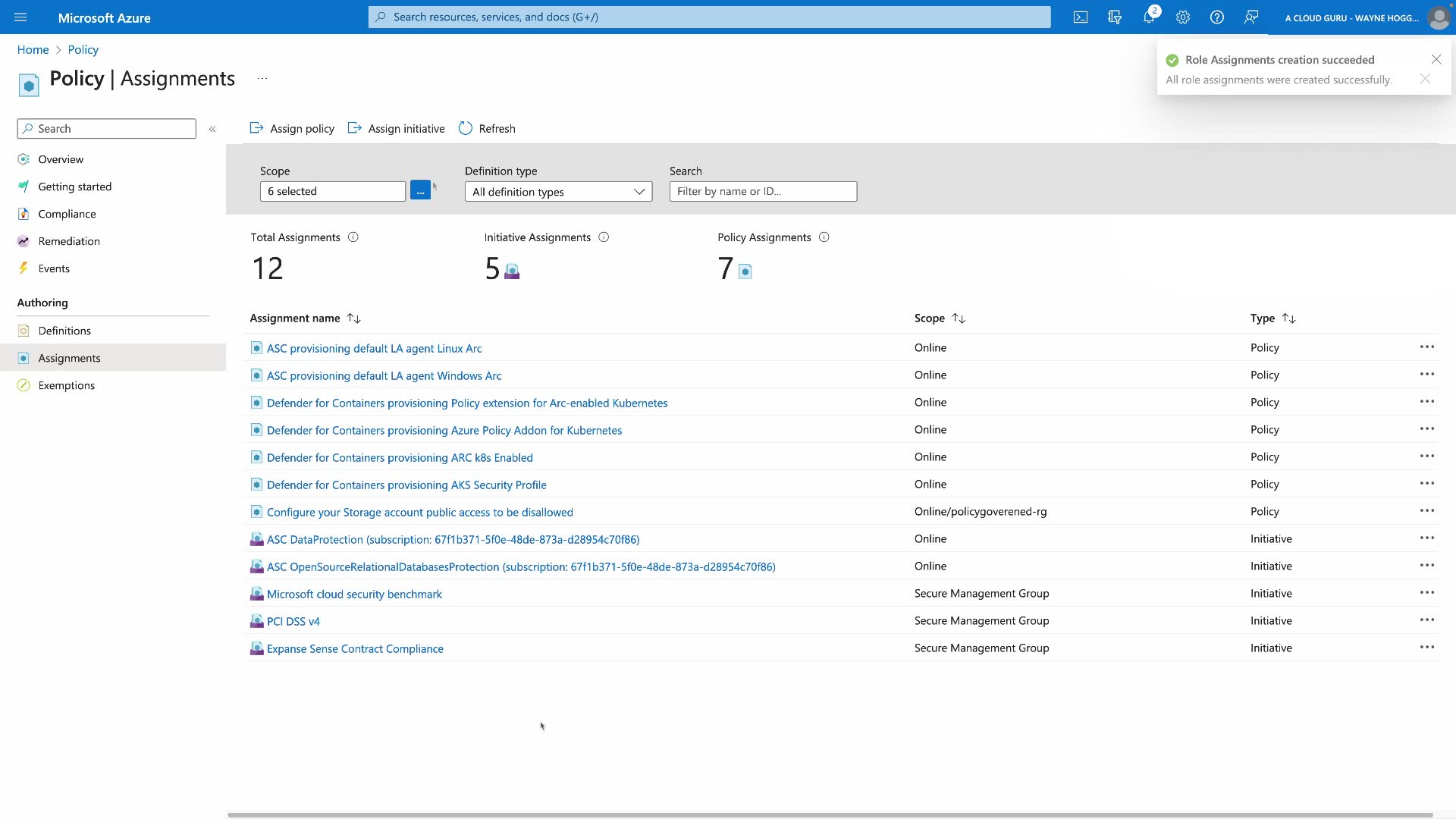
Task: Open the feedback icon in header
Action: [1251, 17]
